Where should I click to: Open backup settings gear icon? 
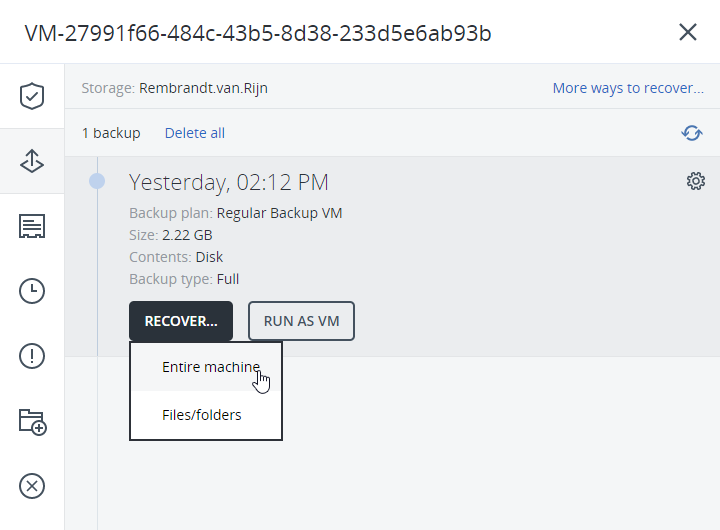(x=696, y=181)
